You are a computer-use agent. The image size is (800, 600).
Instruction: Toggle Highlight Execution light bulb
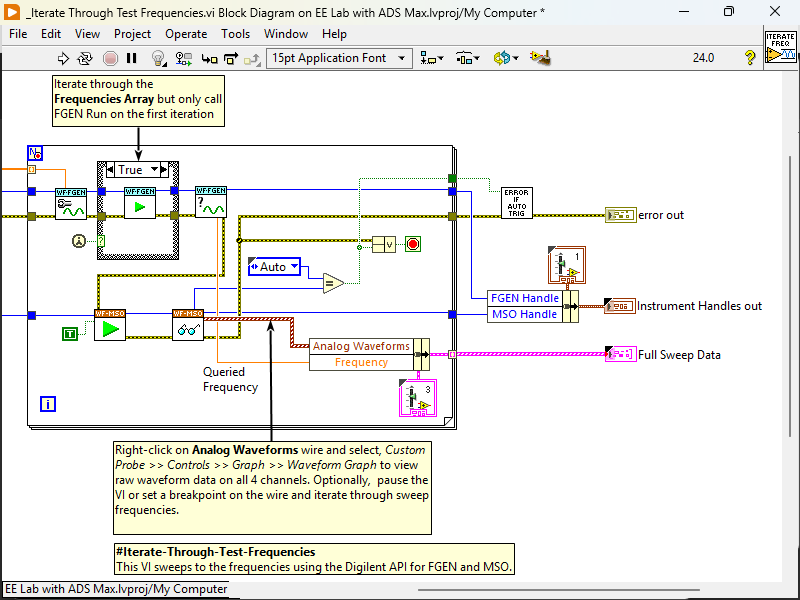(159, 59)
